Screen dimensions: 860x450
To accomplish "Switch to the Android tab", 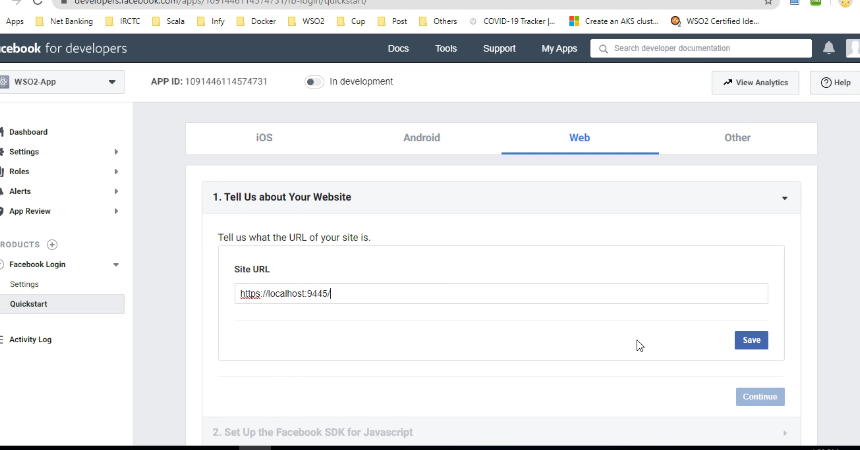I will click(422, 138).
